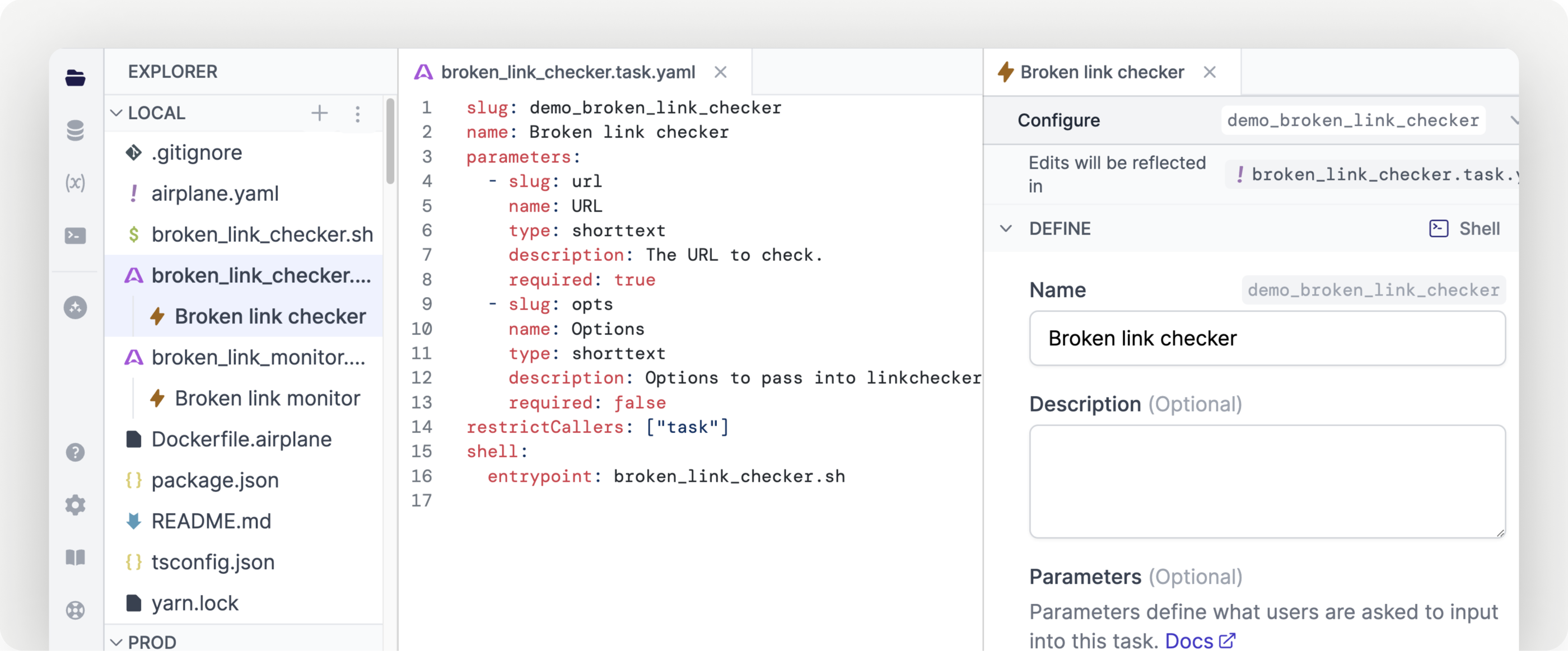
Task: Open the settings gear icon
Action: point(75,505)
